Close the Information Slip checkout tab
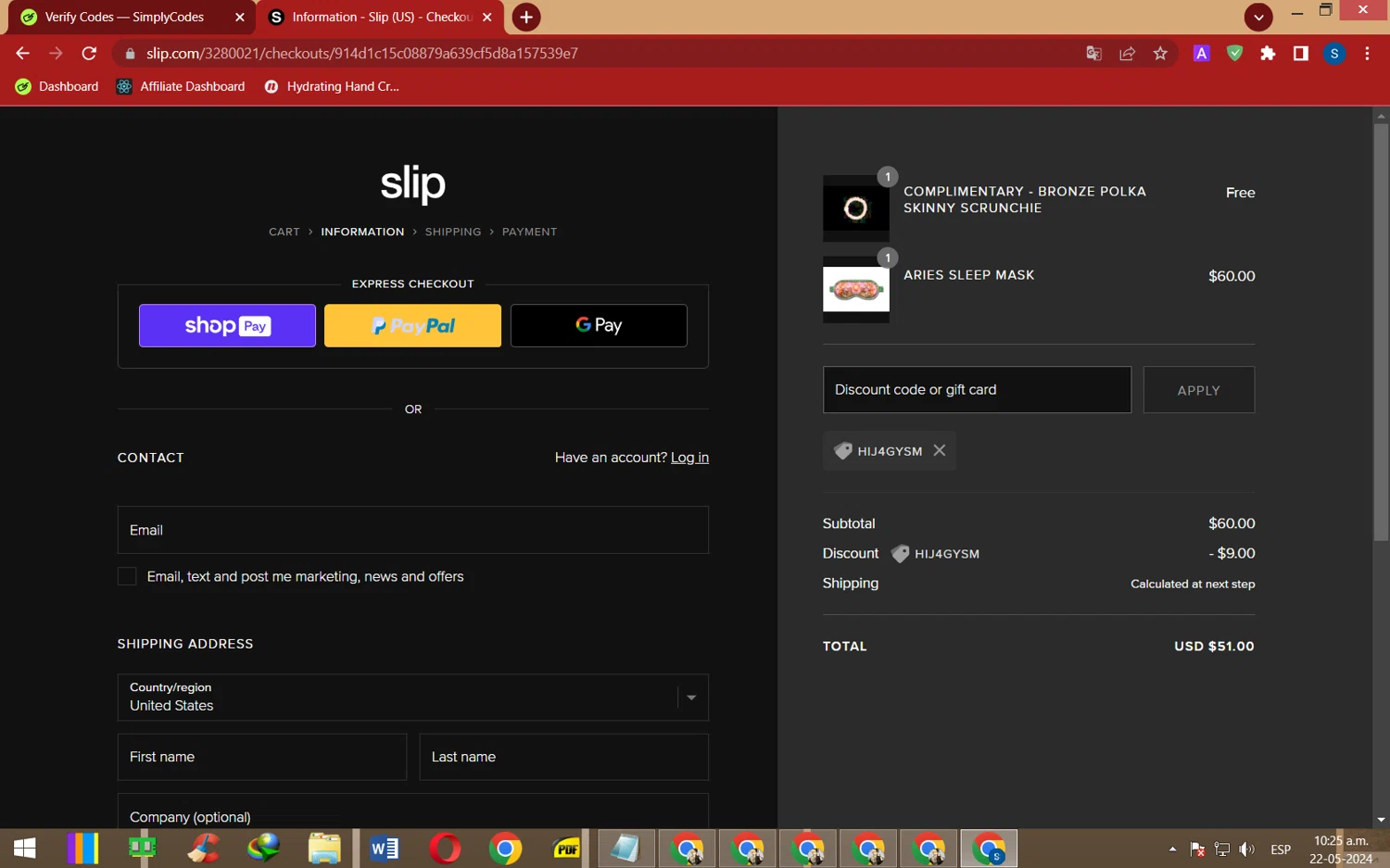Screen dimensions: 1390x868 [487, 17]
